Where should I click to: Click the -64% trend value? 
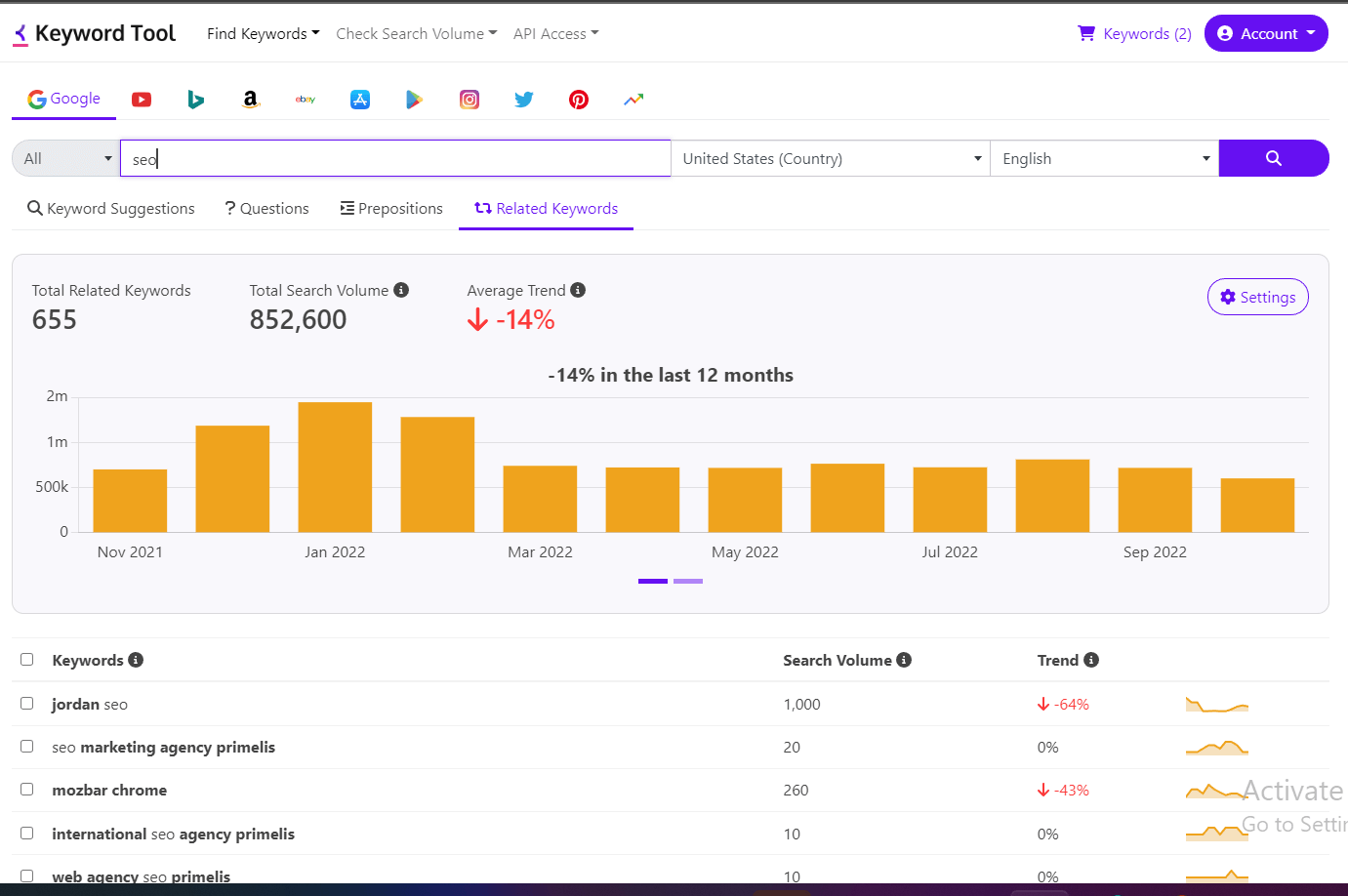pyautogui.click(x=1064, y=705)
